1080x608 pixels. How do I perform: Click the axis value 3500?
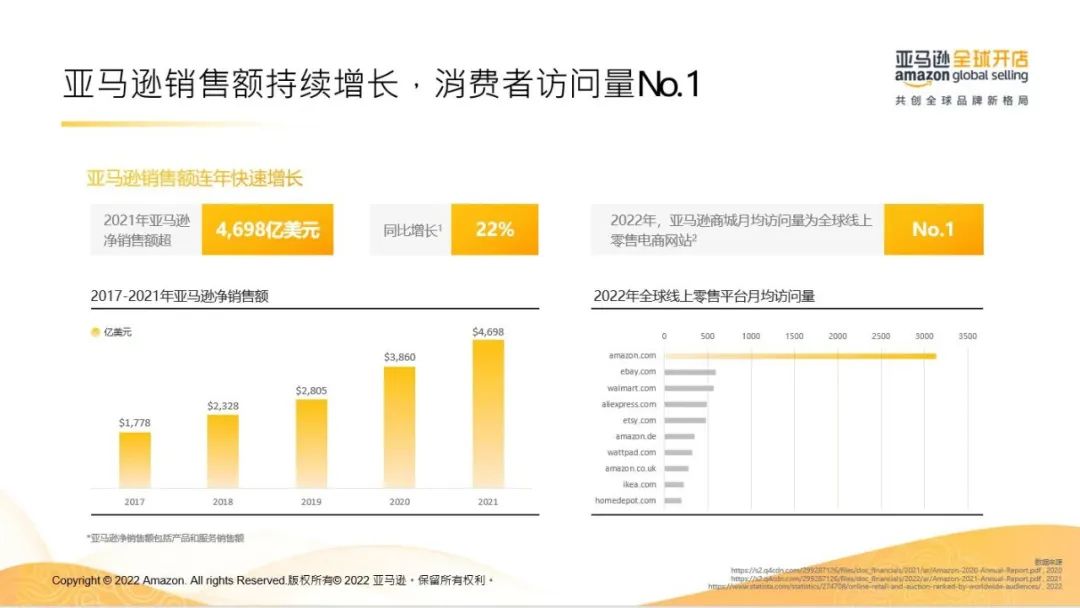968,336
